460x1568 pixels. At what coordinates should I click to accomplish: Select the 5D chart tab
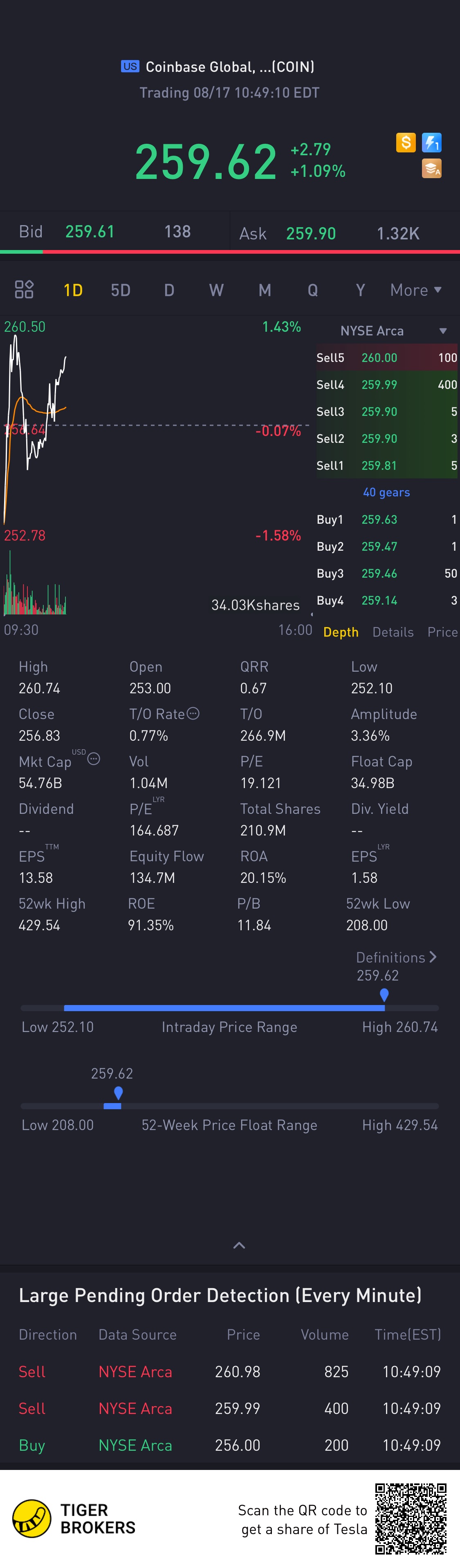coord(121,290)
